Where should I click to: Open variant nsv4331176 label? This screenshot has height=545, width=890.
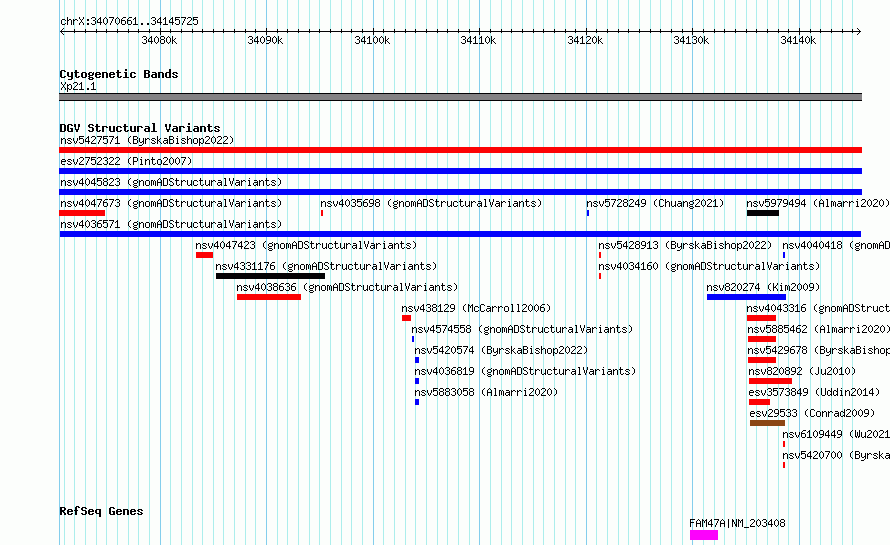click(x=326, y=266)
